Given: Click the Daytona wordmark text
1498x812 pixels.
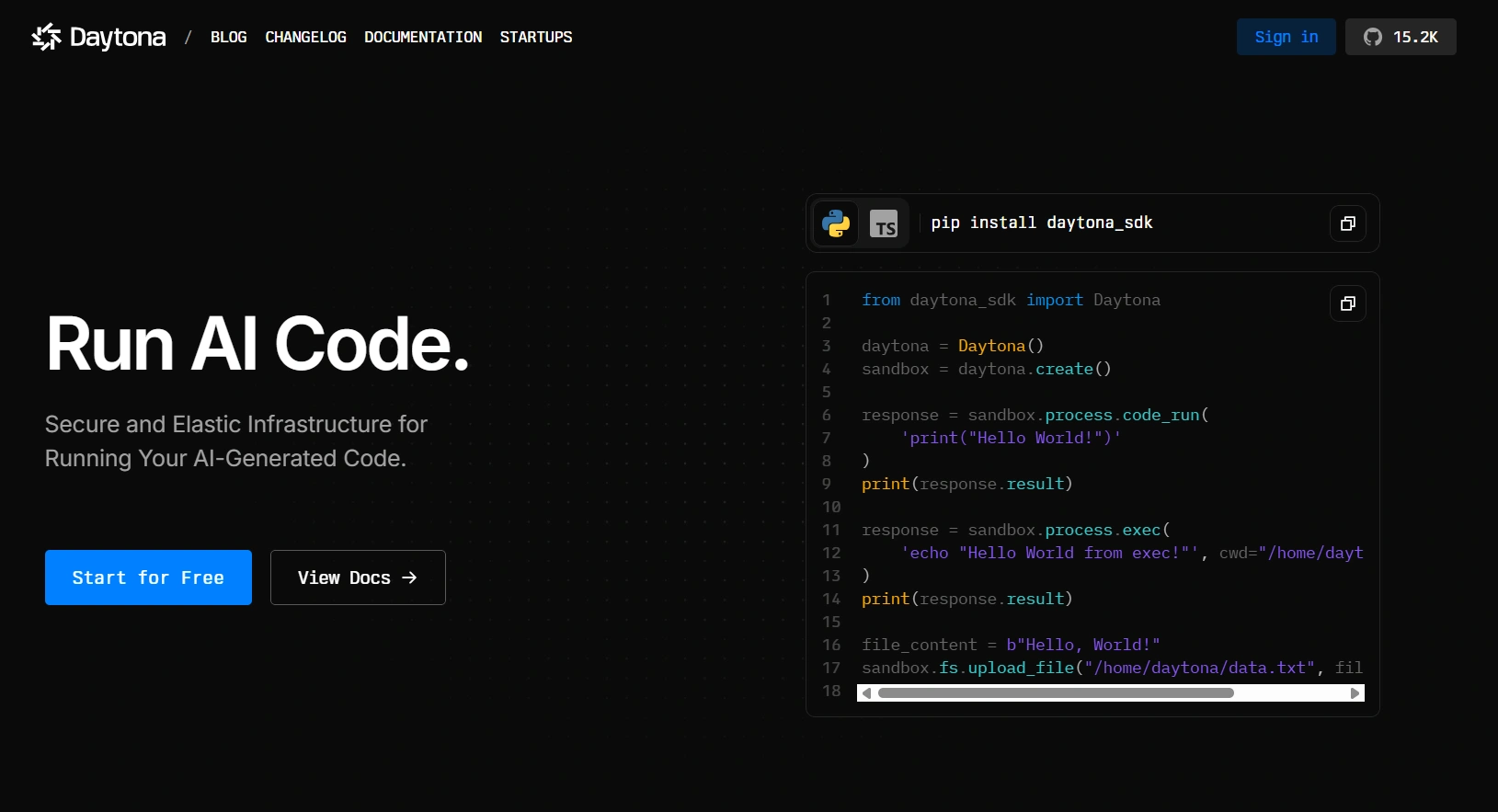Looking at the screenshot, I should pos(118,37).
